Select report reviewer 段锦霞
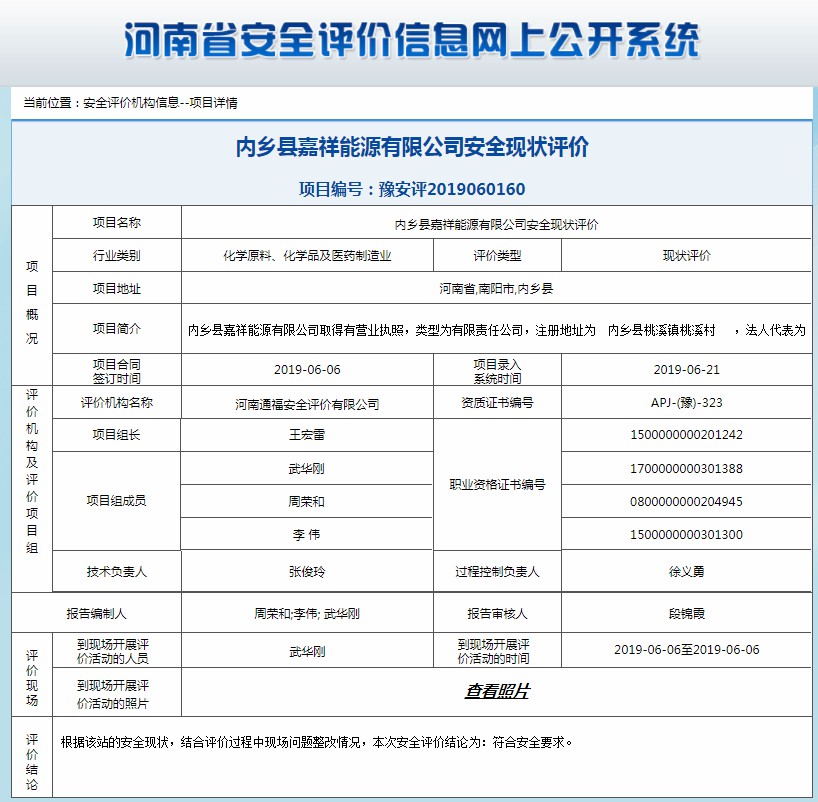This screenshot has height=802, width=818. coord(687,614)
